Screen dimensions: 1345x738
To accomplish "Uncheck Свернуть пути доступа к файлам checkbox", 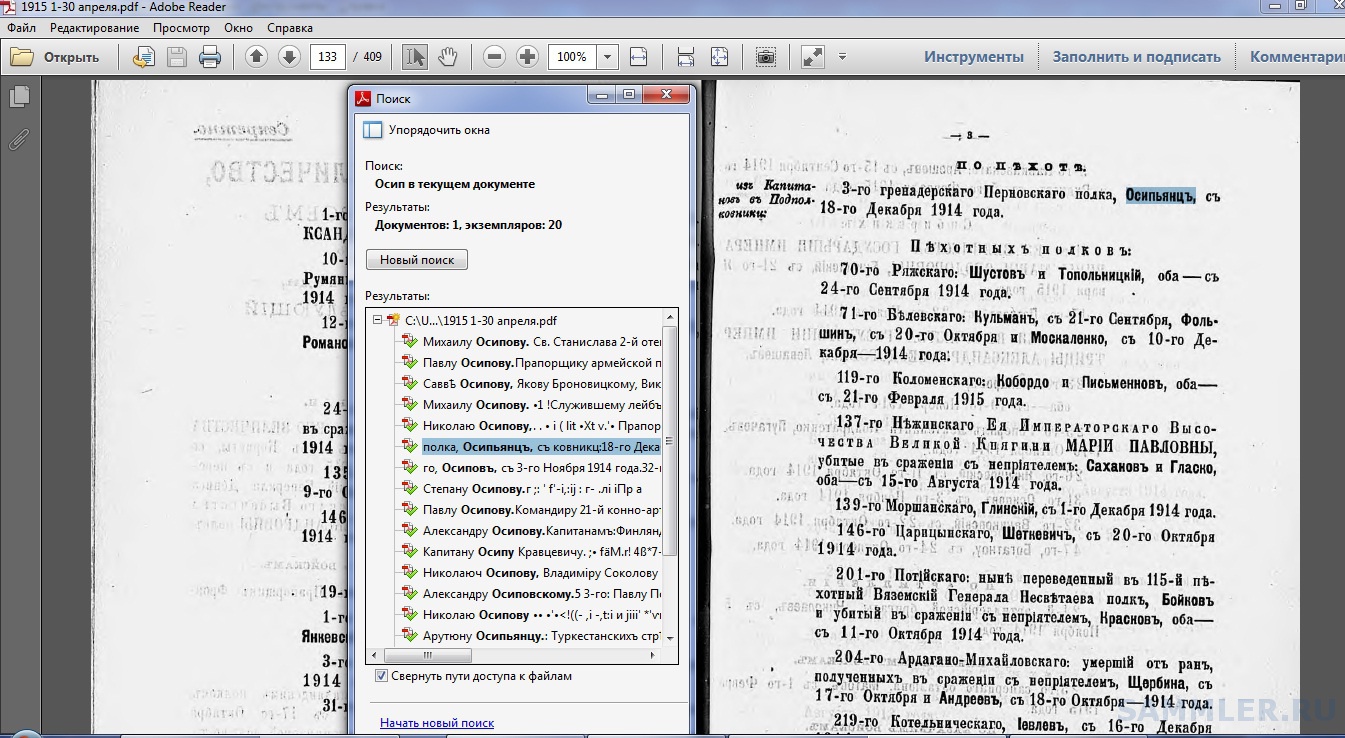I will pos(381,677).
